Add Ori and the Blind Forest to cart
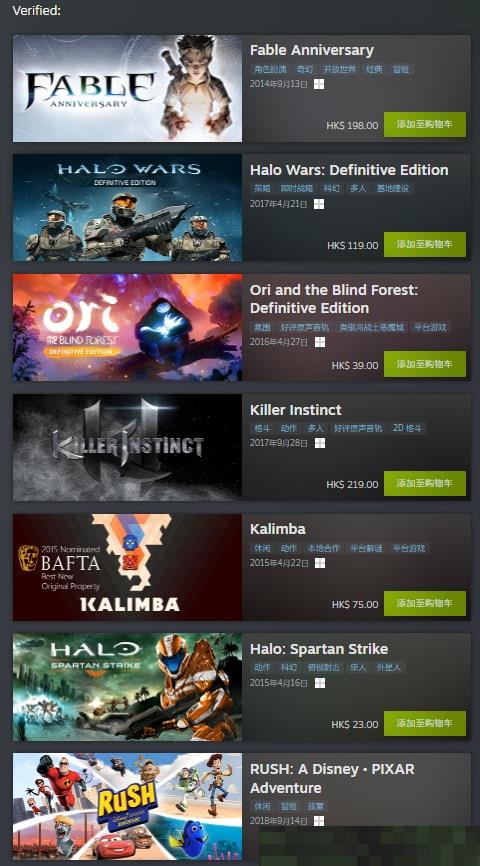Screen dimensions: 480x866 (x=425, y=364)
